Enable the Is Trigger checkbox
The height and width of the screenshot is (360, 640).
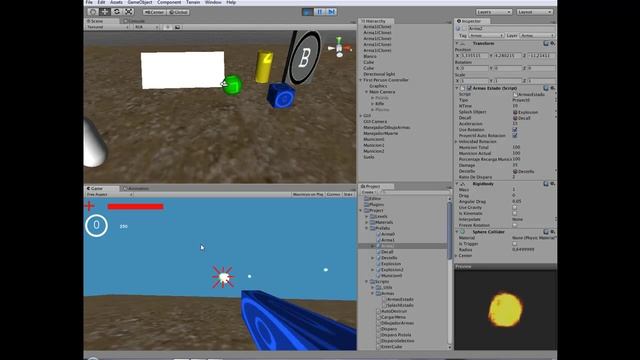coord(515,244)
